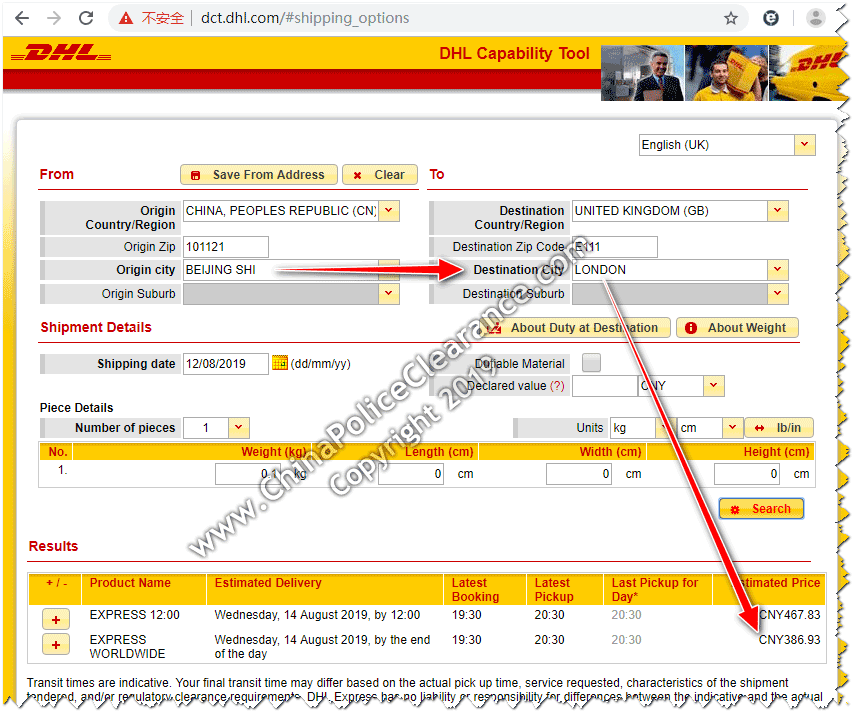Click Save From Address button
The height and width of the screenshot is (718, 859).
[x=259, y=175]
